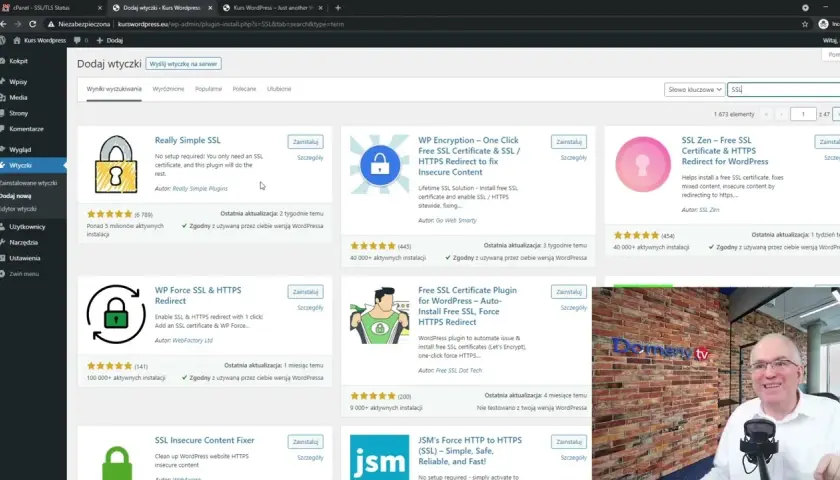
Task: Open Użytkownicy users menu
Action: pos(27,227)
